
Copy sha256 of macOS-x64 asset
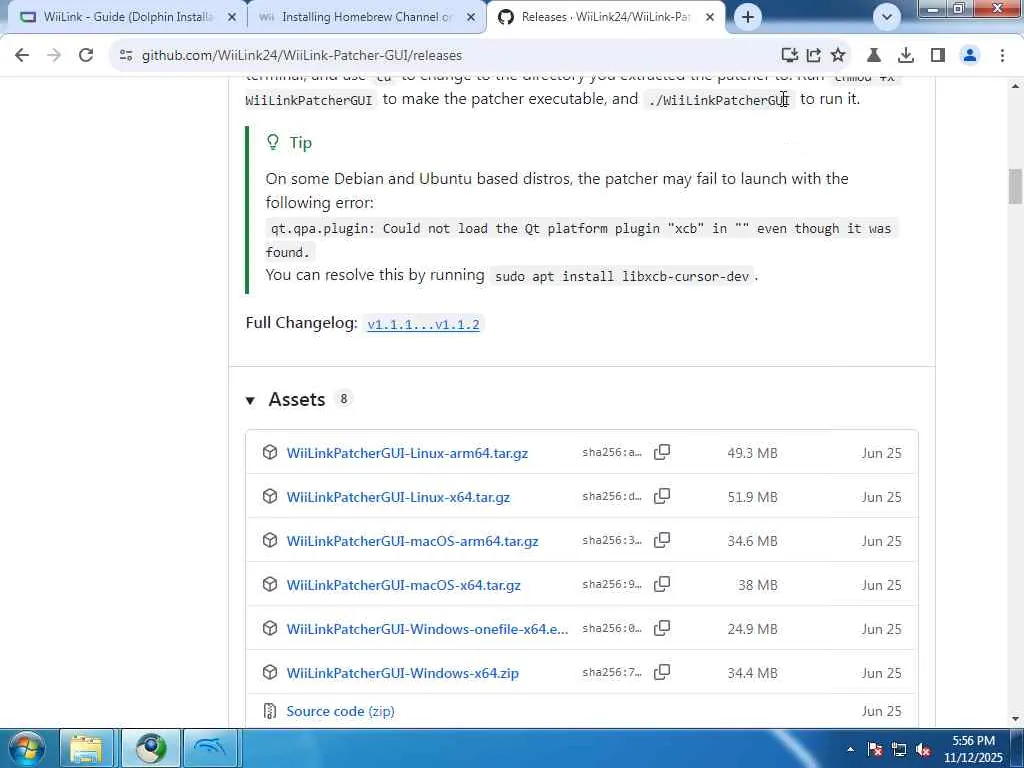[662, 584]
